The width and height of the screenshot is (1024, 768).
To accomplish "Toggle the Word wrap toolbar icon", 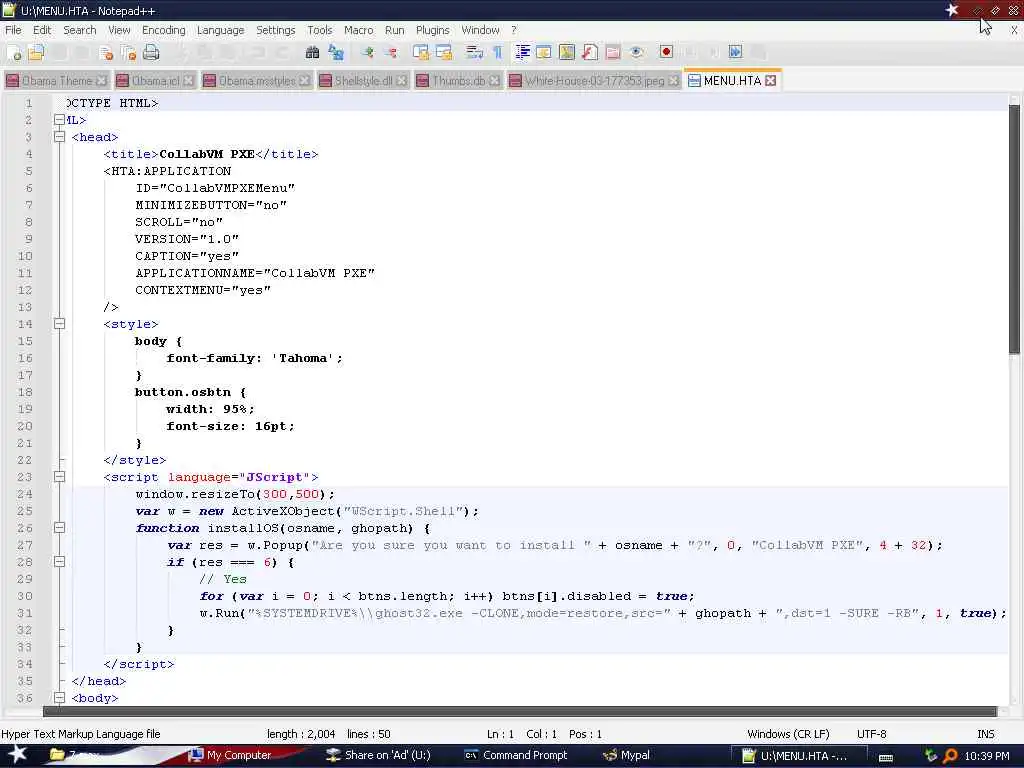I will tap(475, 52).
